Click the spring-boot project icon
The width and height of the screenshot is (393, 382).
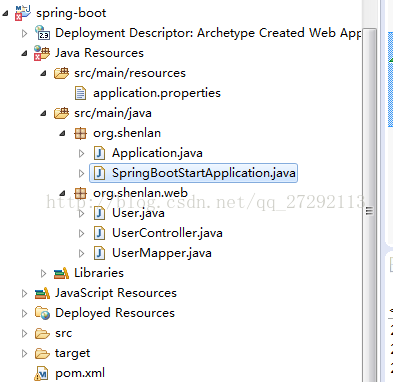[x=23, y=13]
